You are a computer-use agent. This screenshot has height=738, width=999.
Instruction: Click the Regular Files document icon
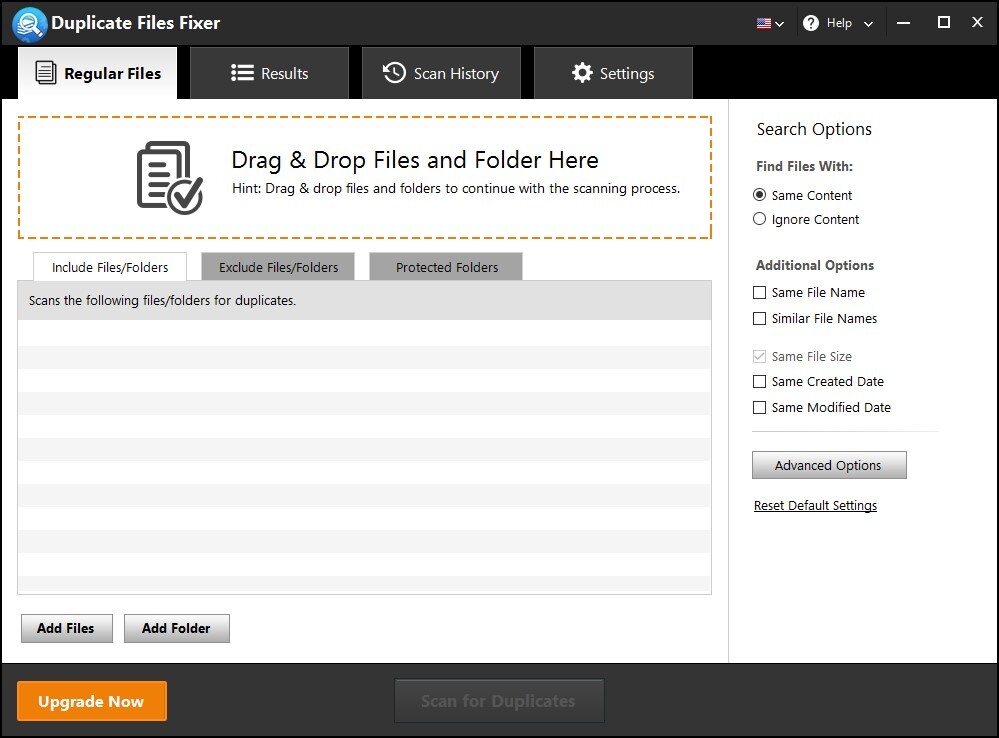click(x=45, y=73)
